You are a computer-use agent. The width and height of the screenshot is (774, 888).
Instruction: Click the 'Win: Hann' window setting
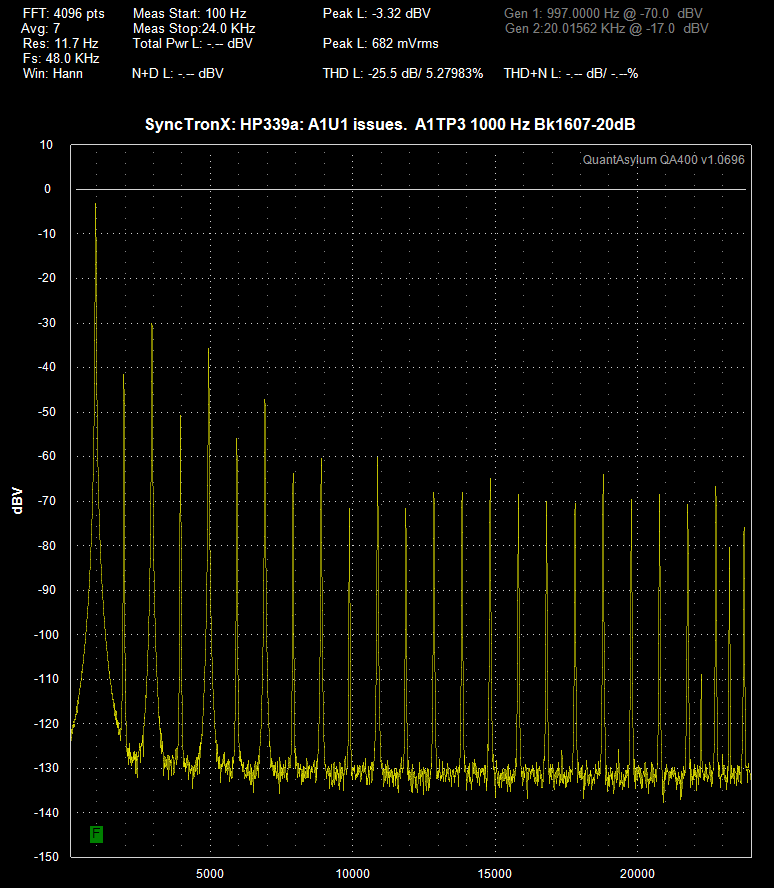click(53, 74)
